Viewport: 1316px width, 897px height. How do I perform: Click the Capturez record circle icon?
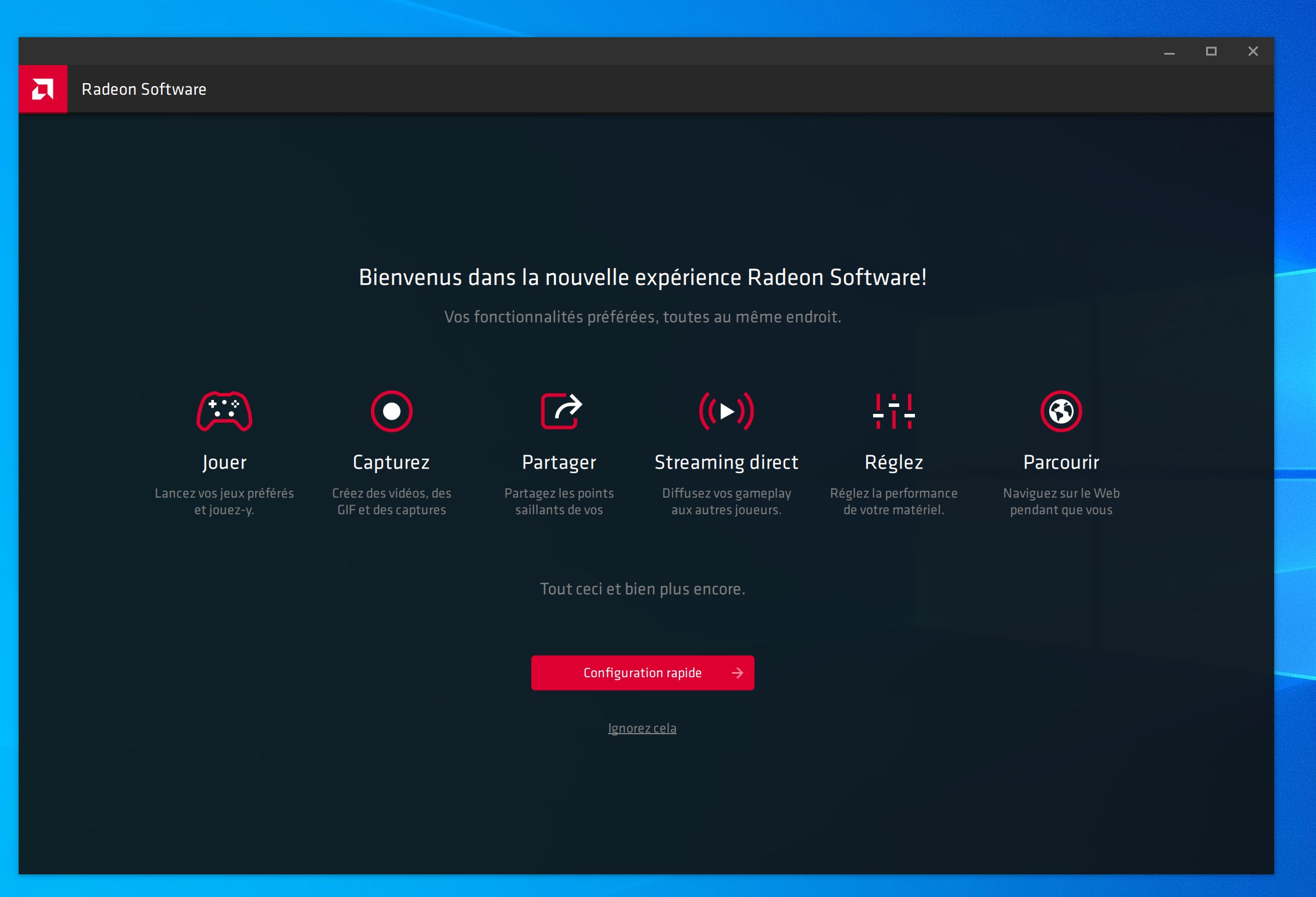pyautogui.click(x=391, y=411)
